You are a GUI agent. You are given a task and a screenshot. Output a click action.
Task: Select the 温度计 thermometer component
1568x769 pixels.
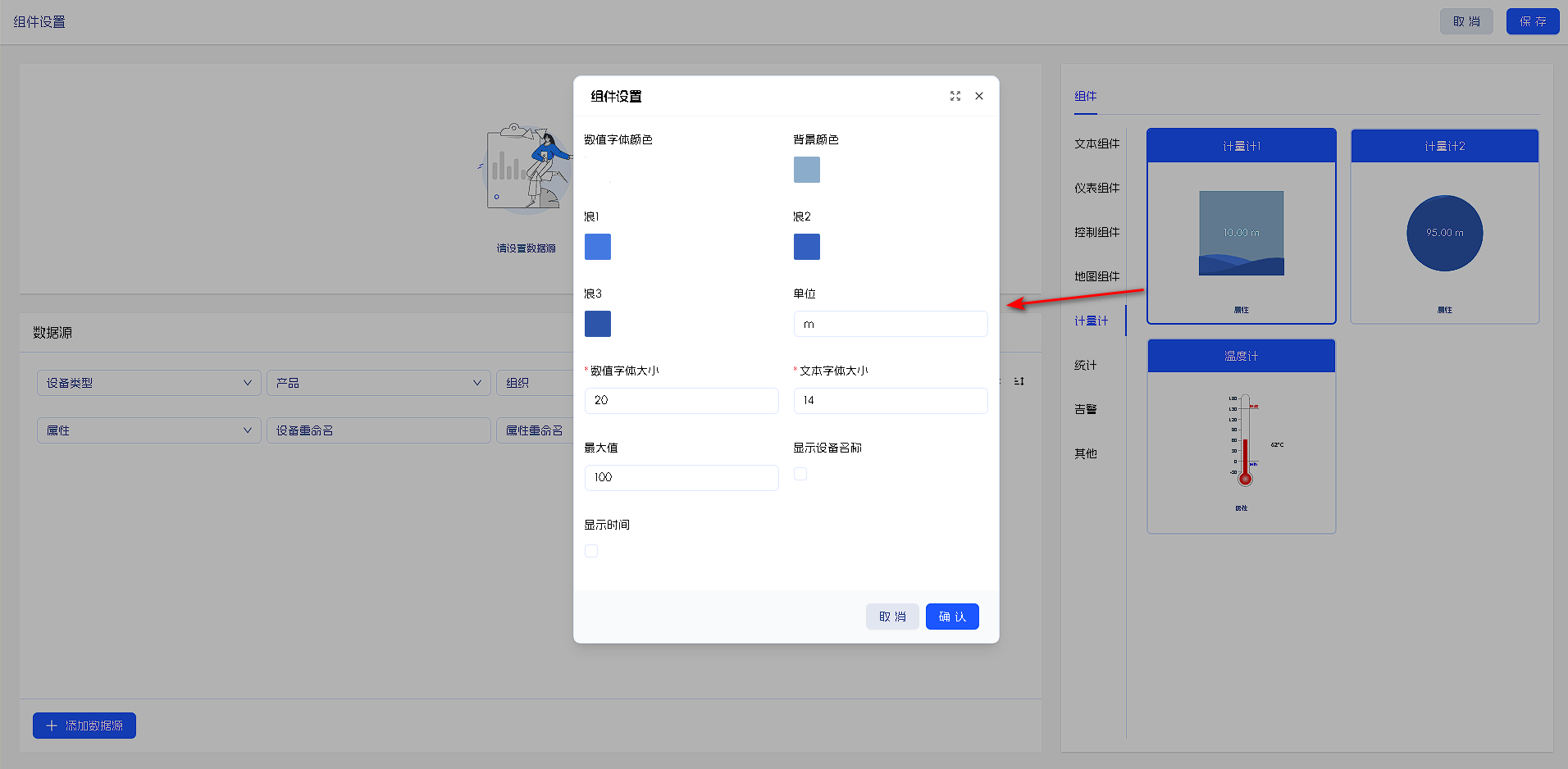(1241, 443)
